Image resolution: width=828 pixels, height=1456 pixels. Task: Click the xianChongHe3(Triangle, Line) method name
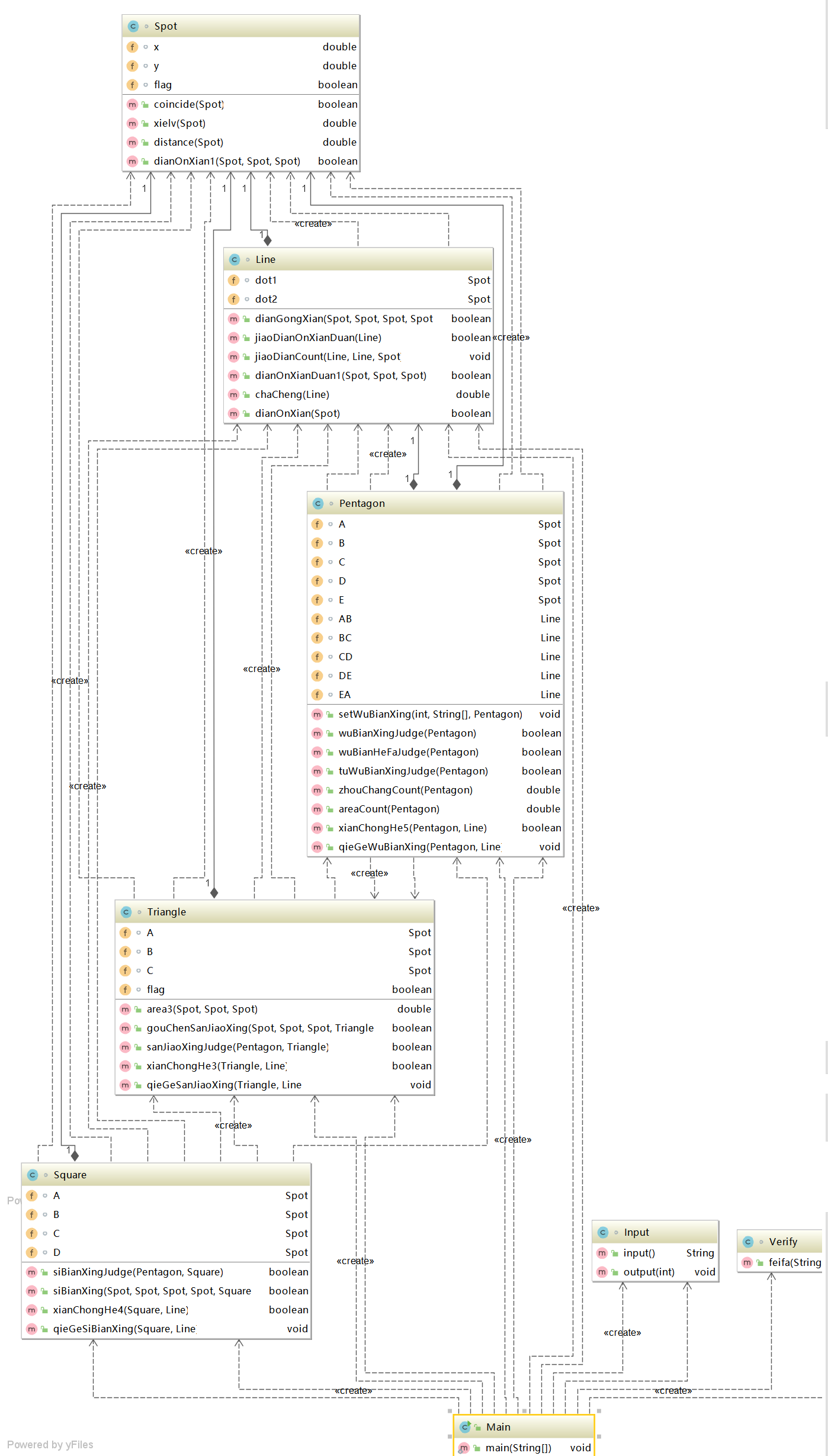click(x=217, y=1066)
